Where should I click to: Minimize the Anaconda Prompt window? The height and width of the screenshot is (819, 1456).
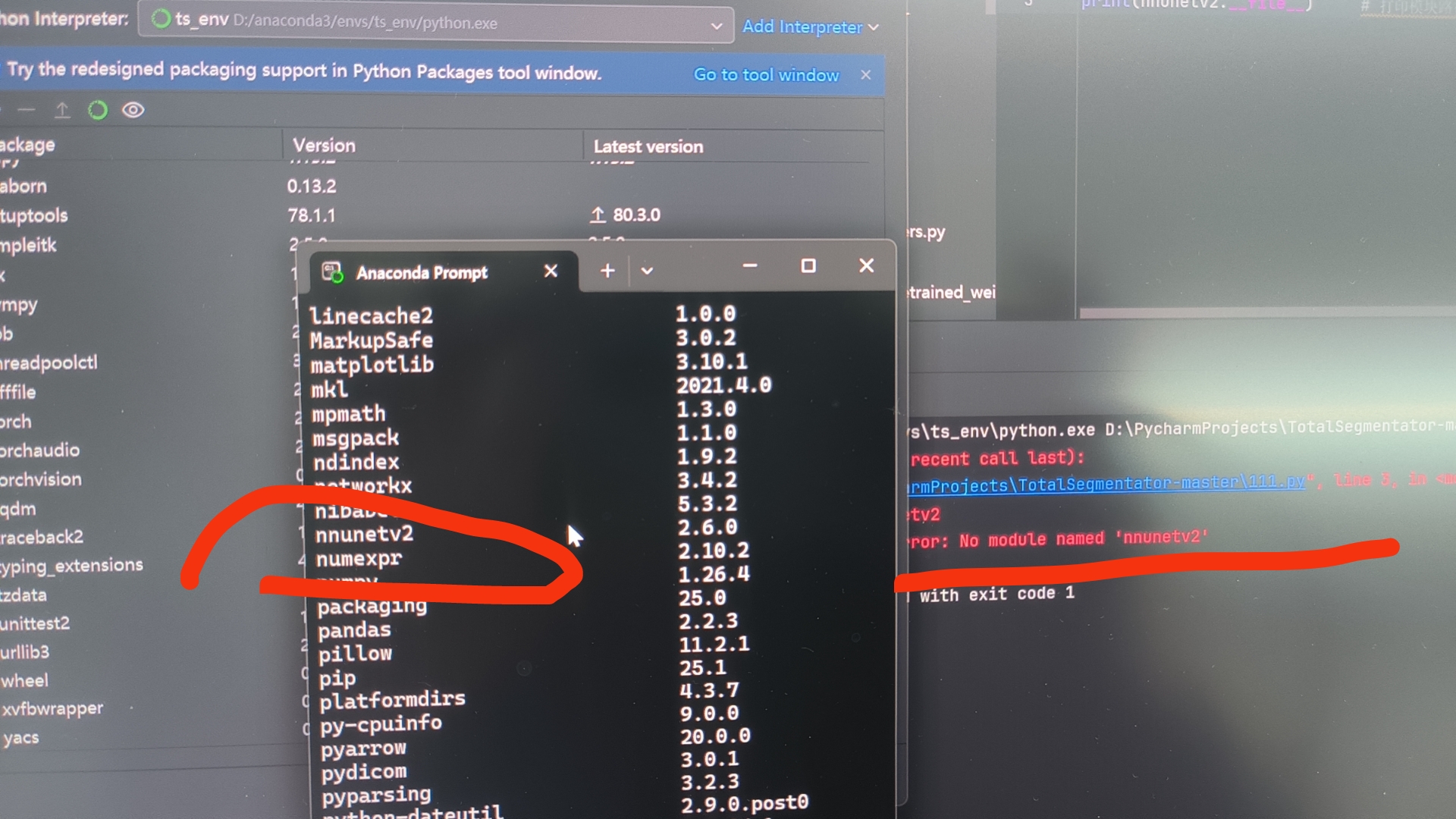coord(750,266)
